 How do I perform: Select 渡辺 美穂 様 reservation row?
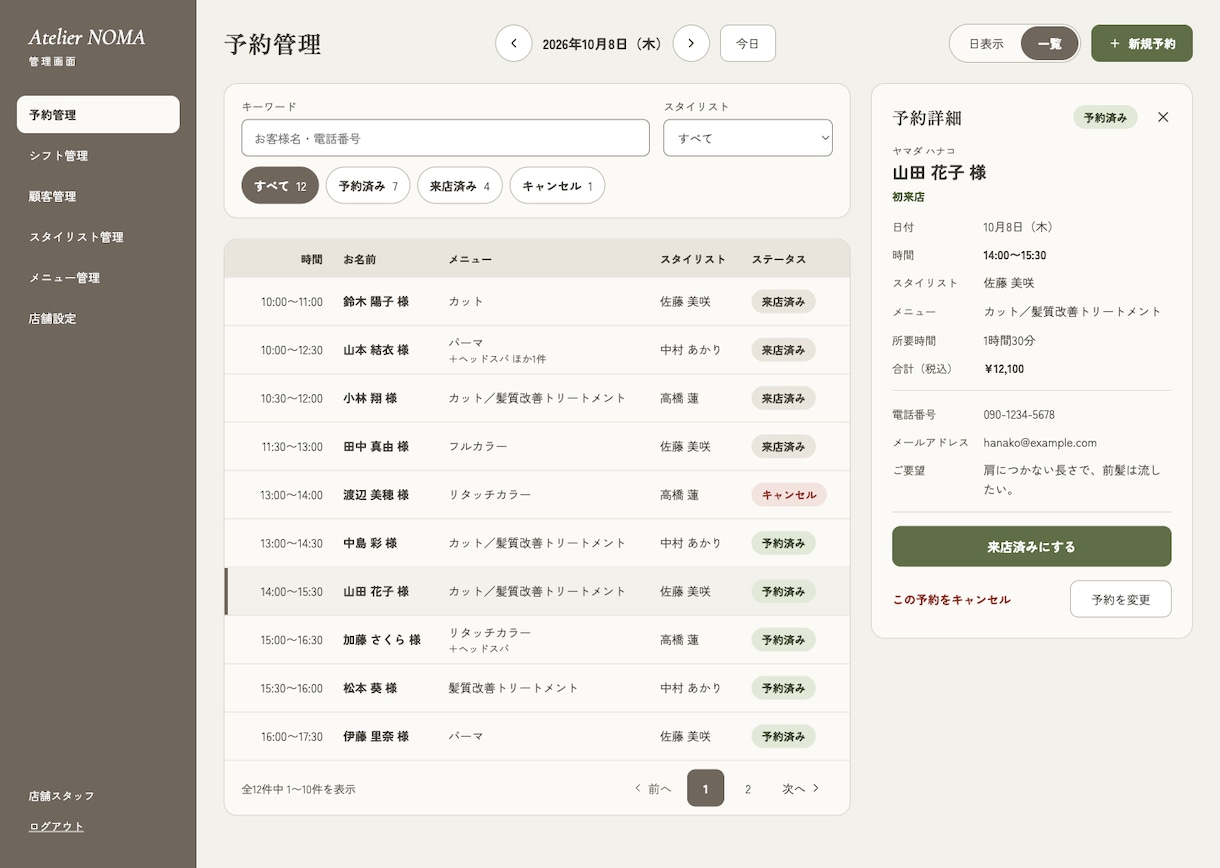(x=537, y=495)
